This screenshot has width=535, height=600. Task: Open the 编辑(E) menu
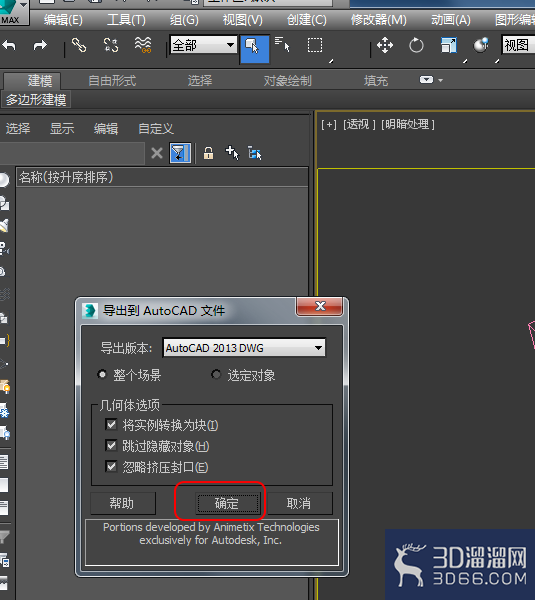63,20
